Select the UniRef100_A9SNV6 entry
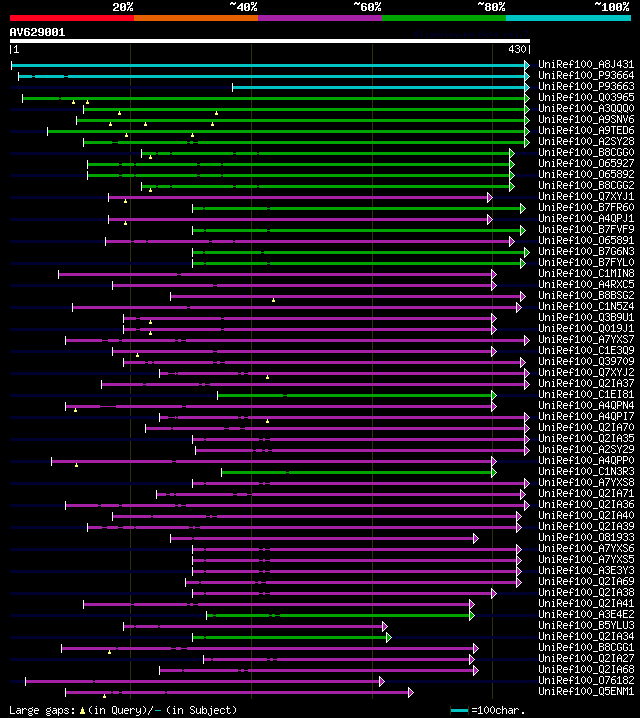This screenshot has height=718, width=640. (x=586, y=119)
